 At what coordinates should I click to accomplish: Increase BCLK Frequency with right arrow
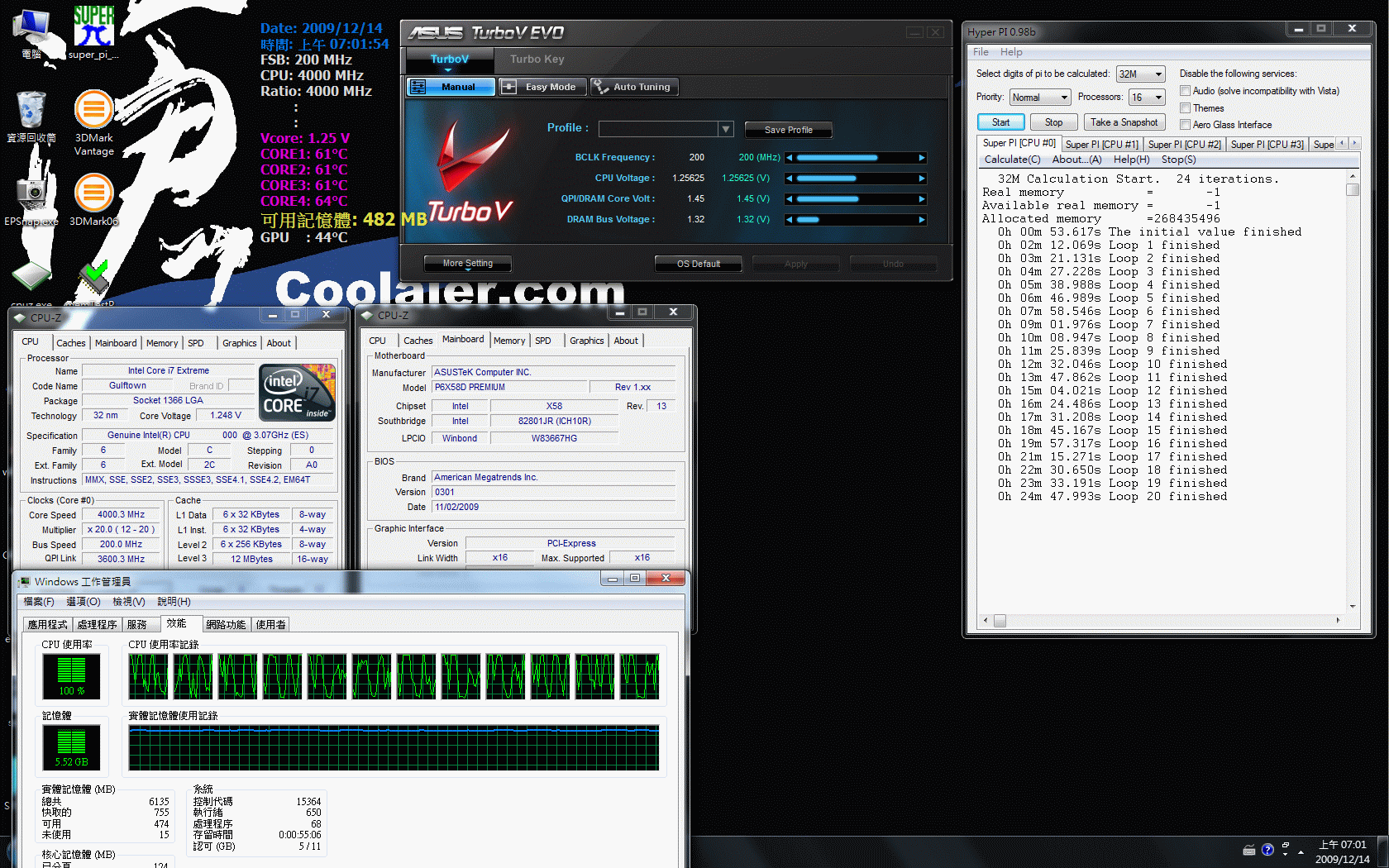[922, 158]
